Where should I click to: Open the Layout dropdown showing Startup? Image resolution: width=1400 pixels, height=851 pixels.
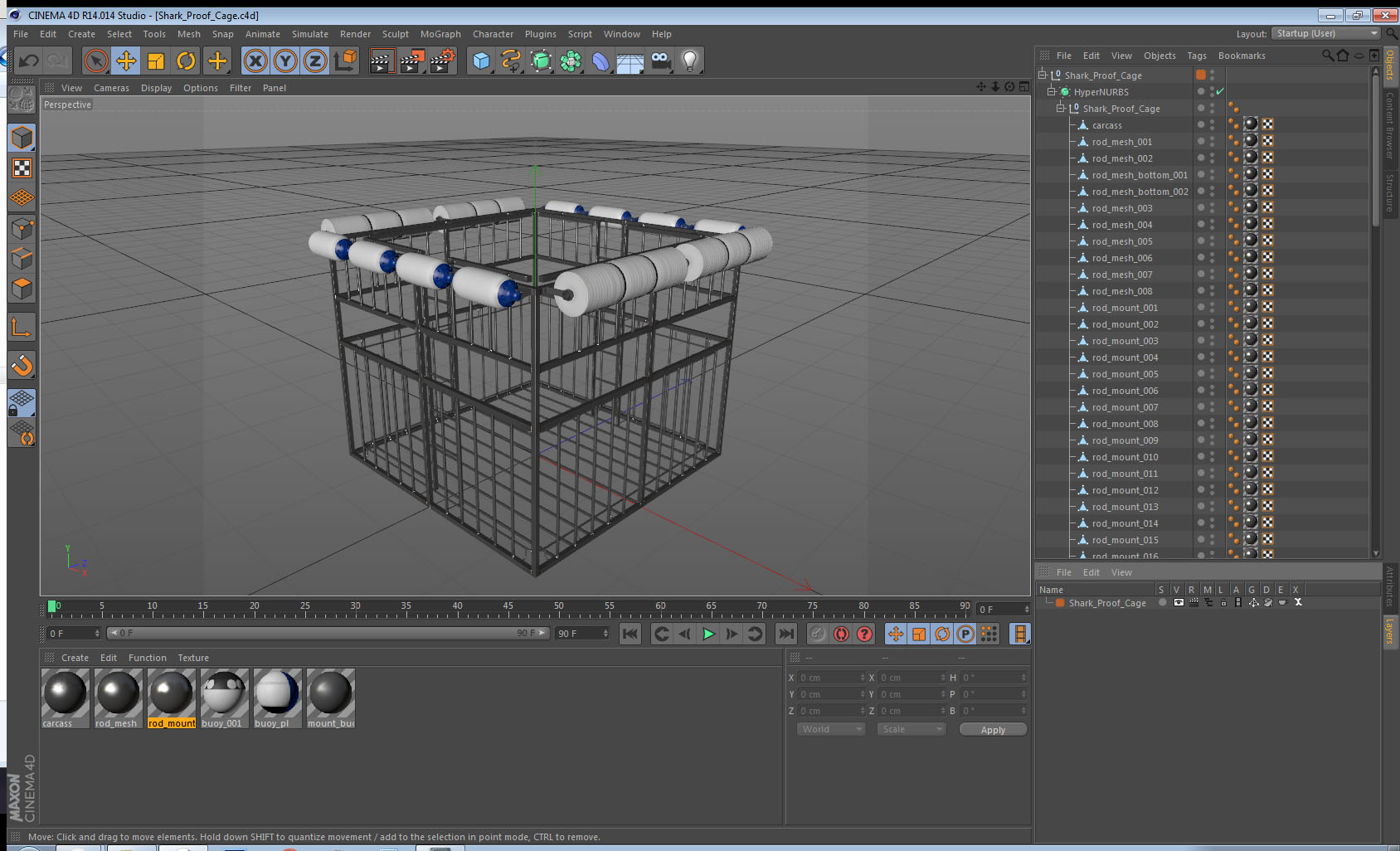[x=1325, y=33]
